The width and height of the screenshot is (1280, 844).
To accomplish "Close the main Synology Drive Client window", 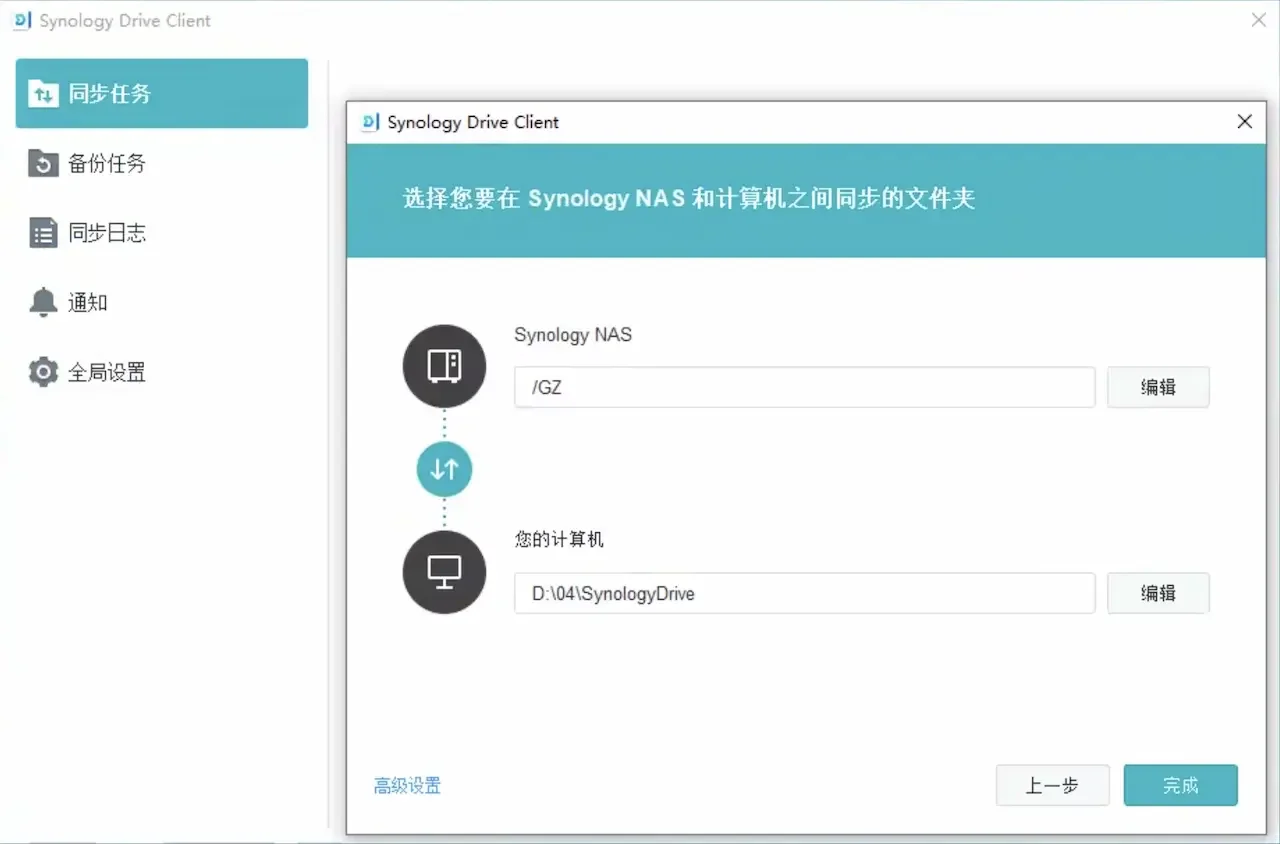I will 1259,20.
